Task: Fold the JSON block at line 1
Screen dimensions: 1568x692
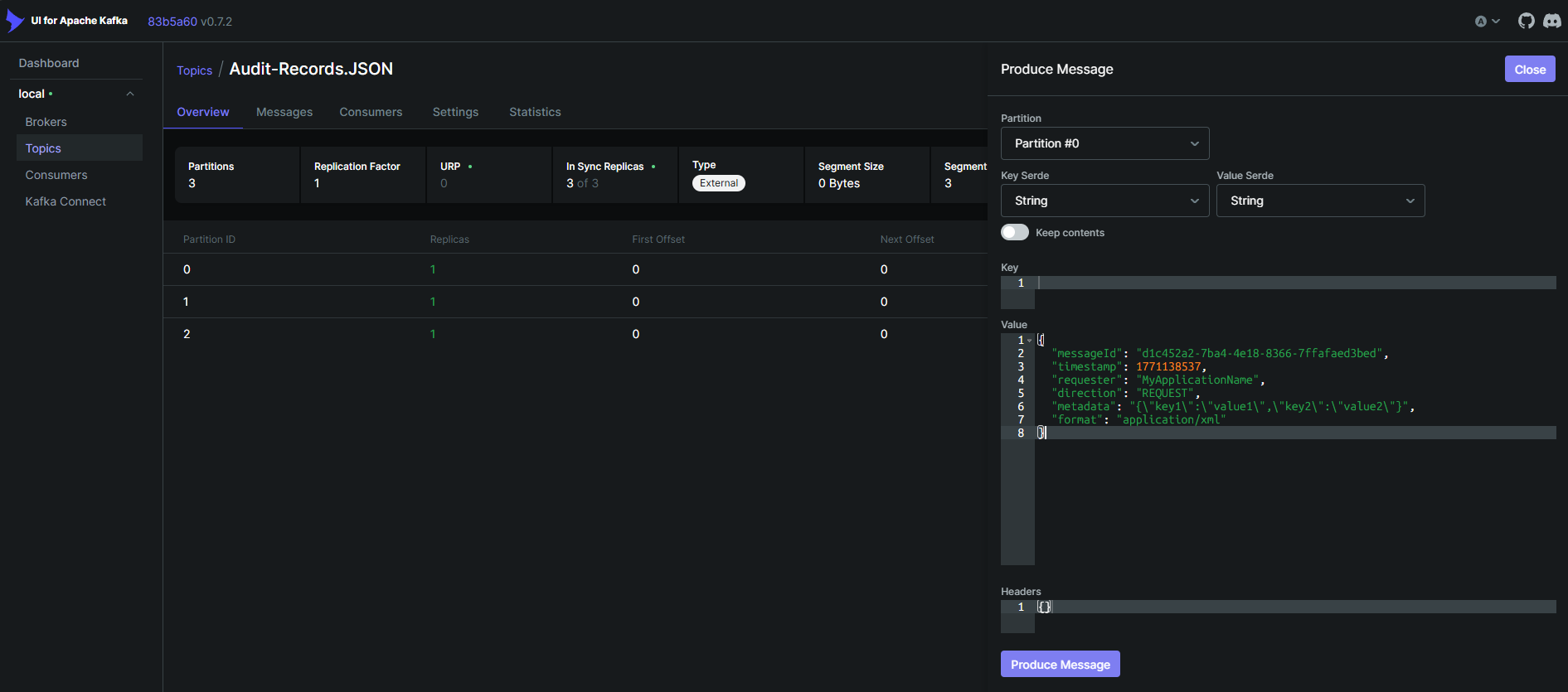Action: point(1030,341)
